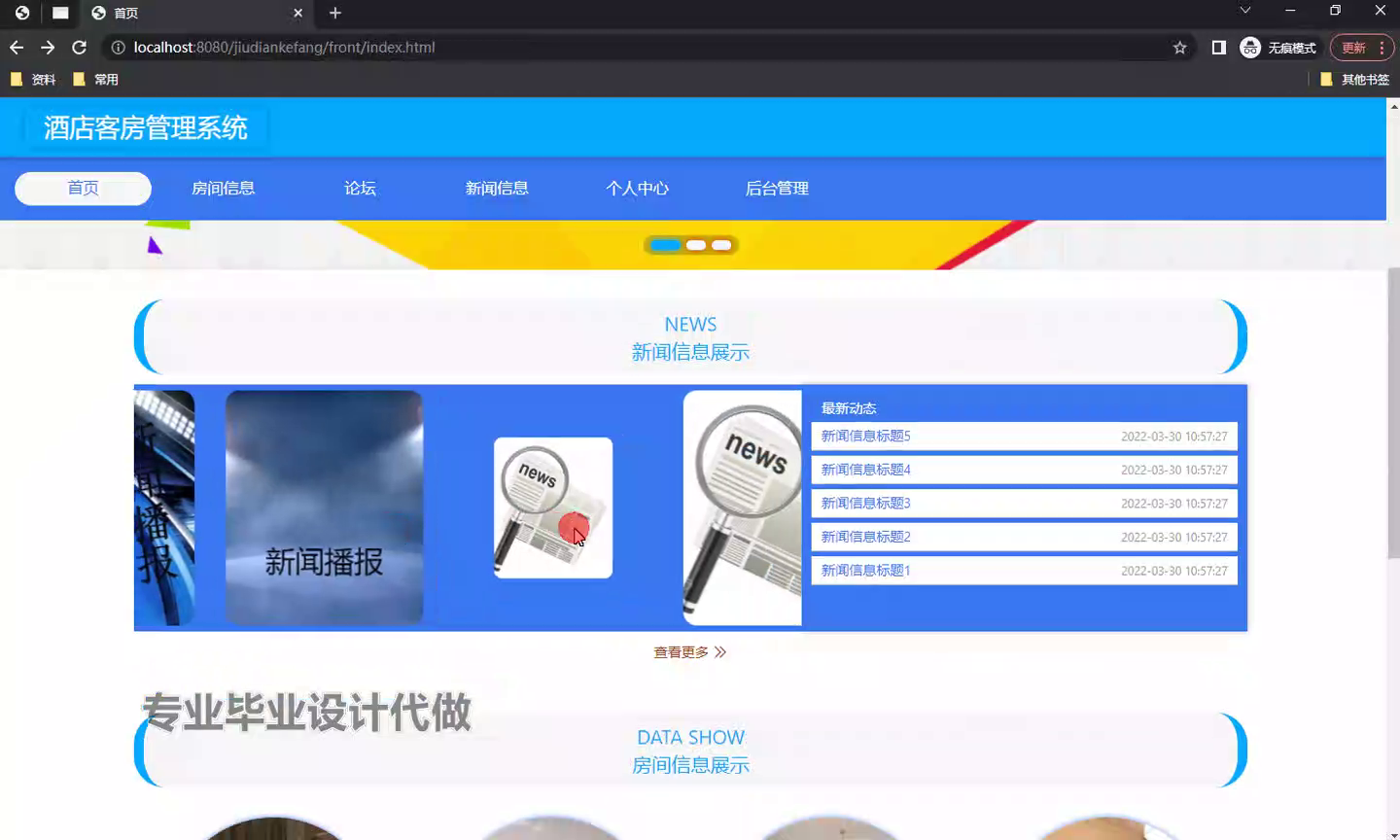1400x840 pixels.
Task: Close the 首页 browser tab
Action: (x=298, y=13)
